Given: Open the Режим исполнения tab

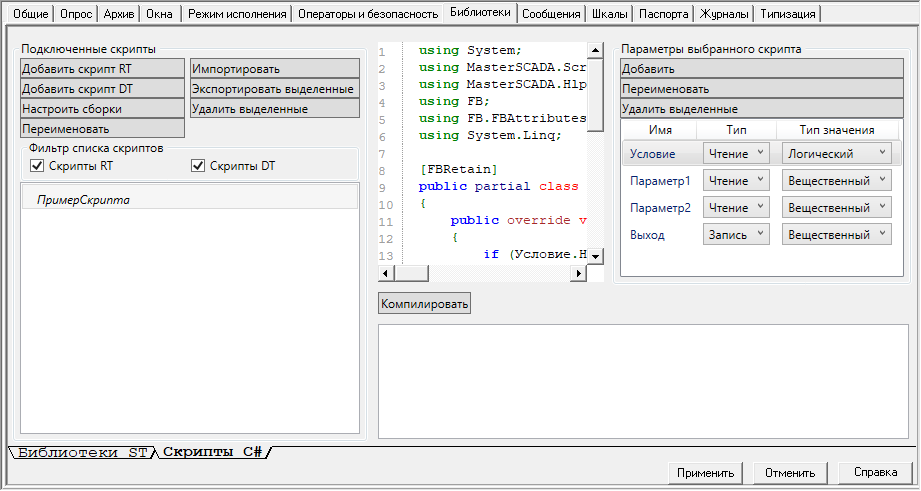Looking at the screenshot, I should click(x=237, y=14).
